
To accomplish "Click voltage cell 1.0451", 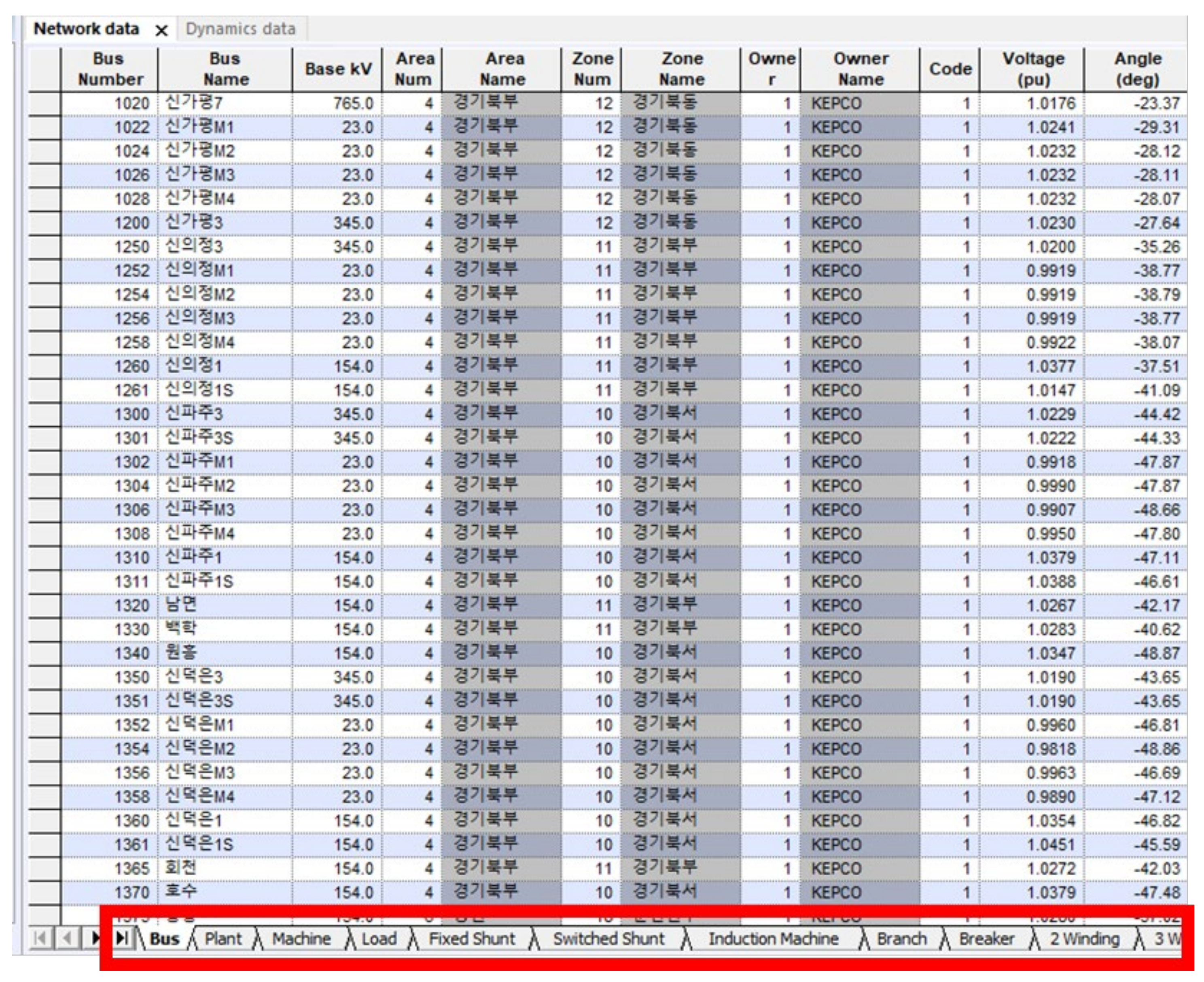I will click(1032, 844).
